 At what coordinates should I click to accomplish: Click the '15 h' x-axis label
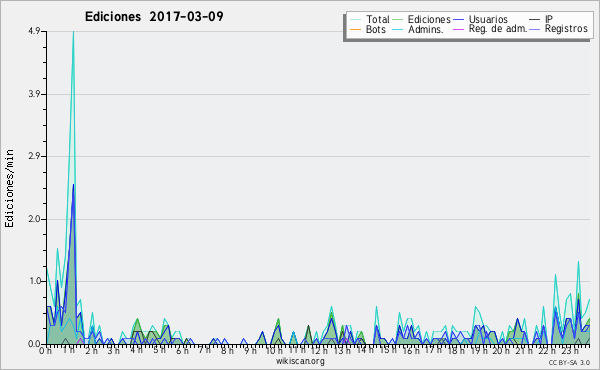pyautogui.click(x=387, y=350)
